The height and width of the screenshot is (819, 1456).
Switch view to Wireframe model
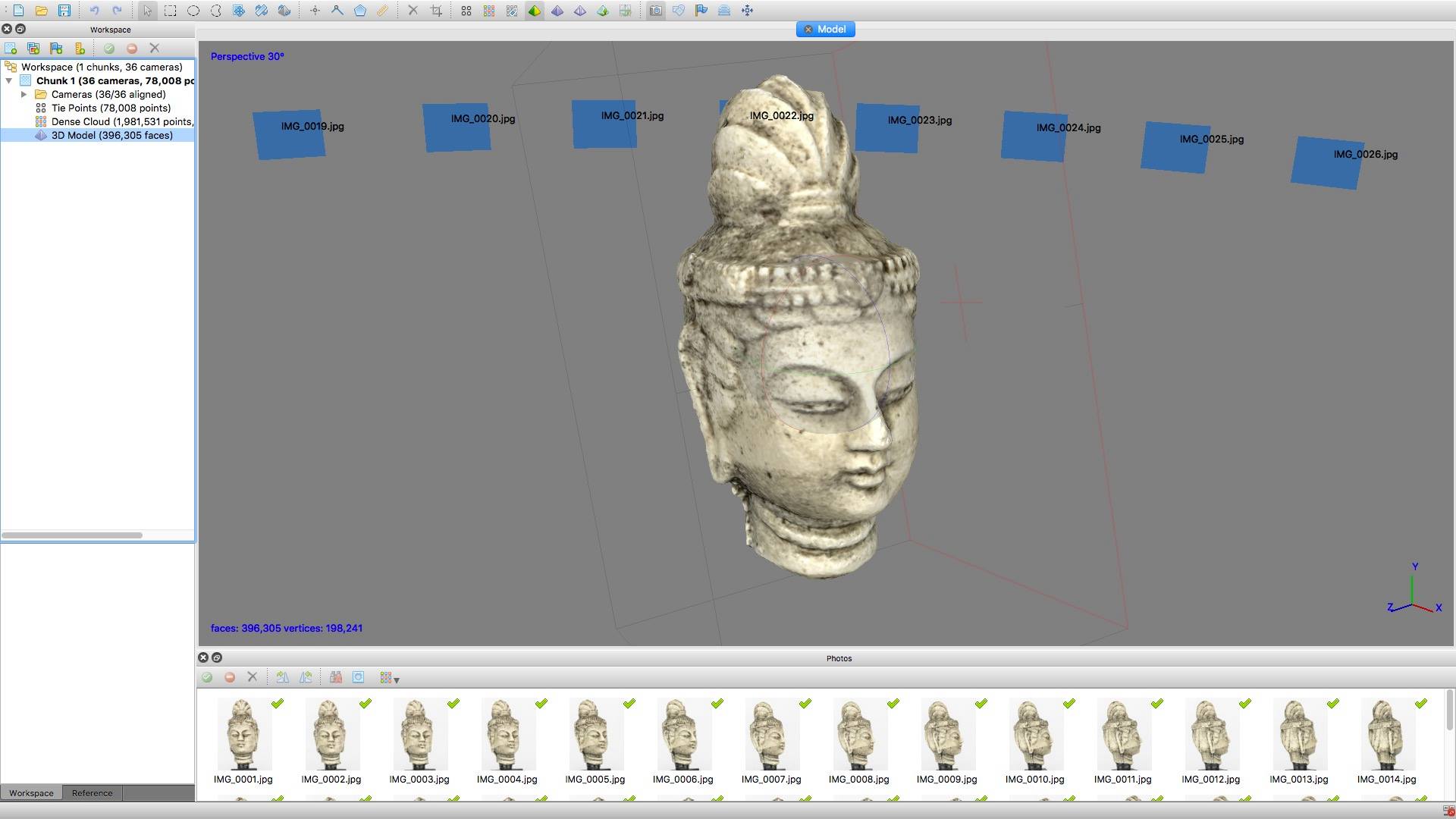[580, 11]
